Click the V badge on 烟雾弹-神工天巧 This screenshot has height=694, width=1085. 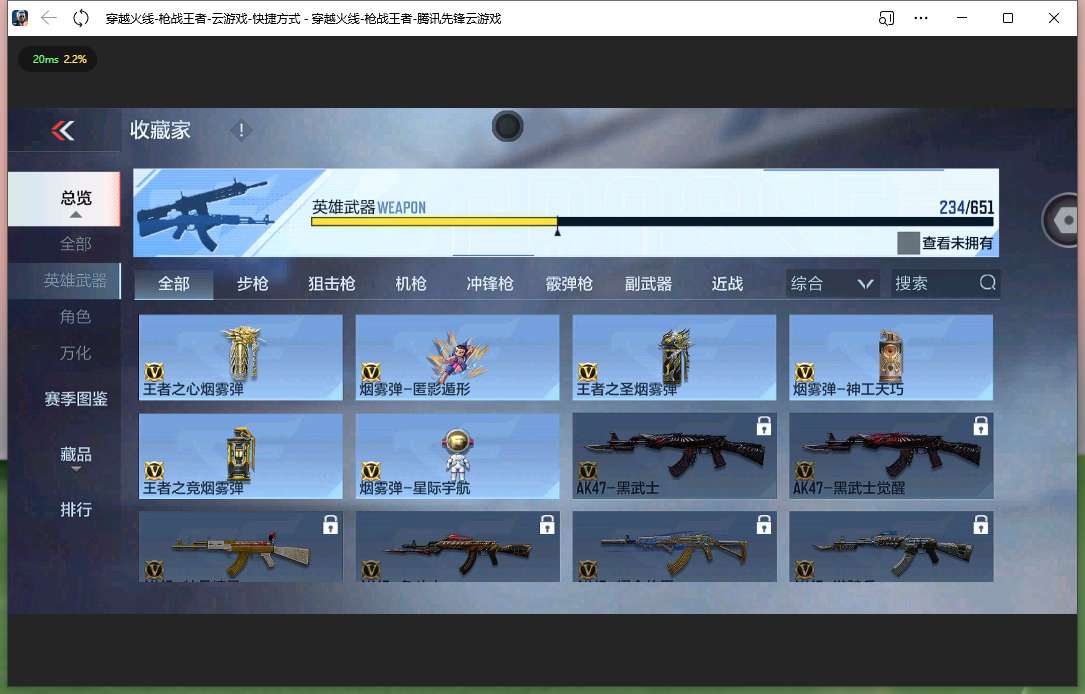805,372
